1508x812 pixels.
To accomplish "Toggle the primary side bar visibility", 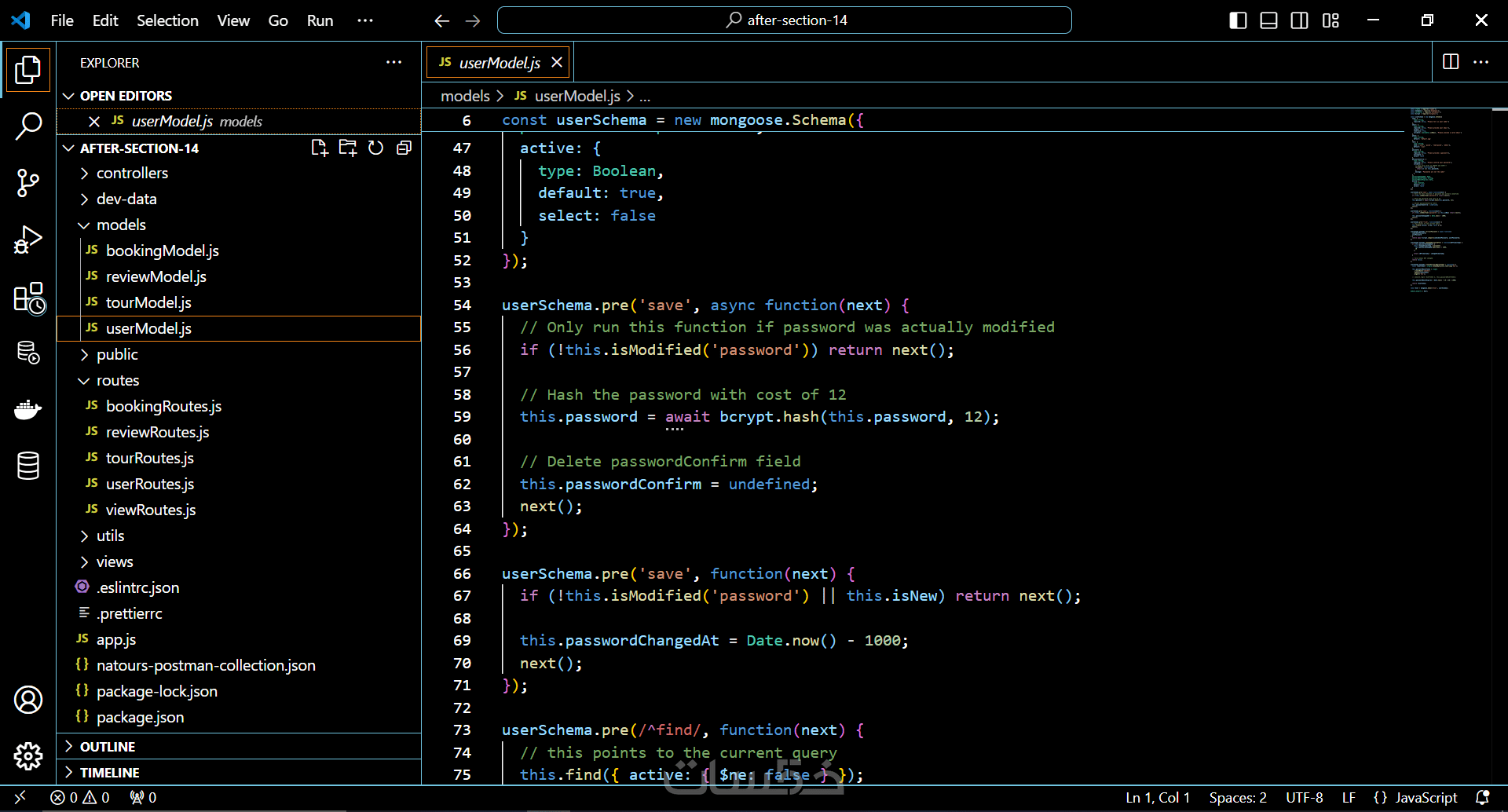I will 1238,20.
